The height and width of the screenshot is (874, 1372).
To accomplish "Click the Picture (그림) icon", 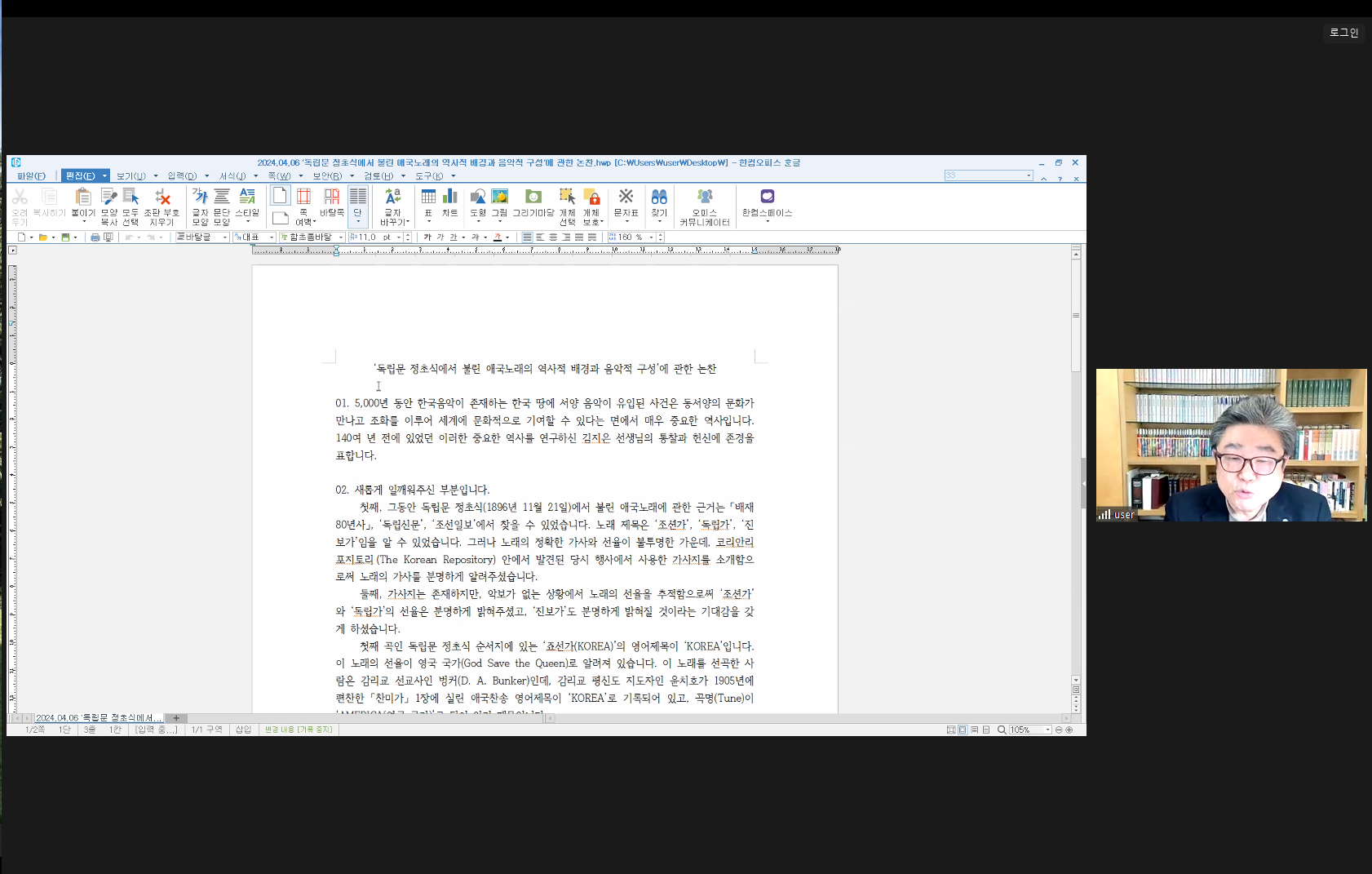I will point(499,197).
